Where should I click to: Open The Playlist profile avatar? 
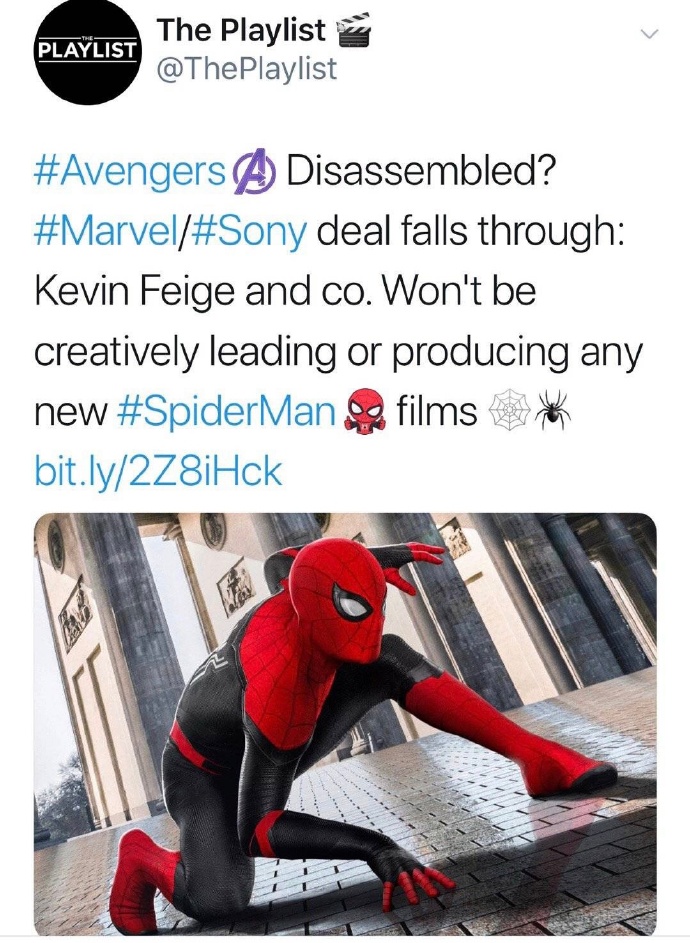(84, 49)
